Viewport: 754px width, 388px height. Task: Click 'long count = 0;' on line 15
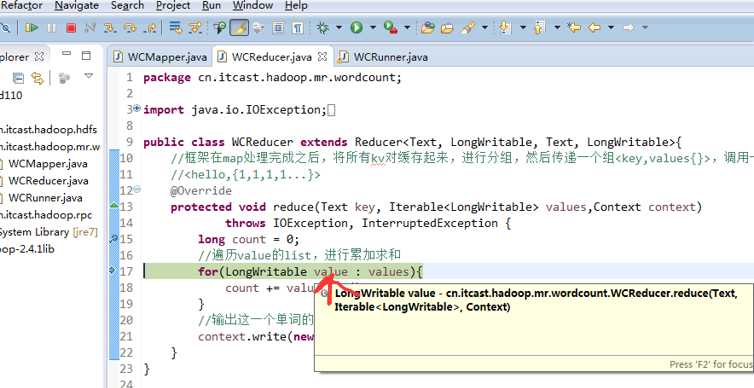click(249, 239)
